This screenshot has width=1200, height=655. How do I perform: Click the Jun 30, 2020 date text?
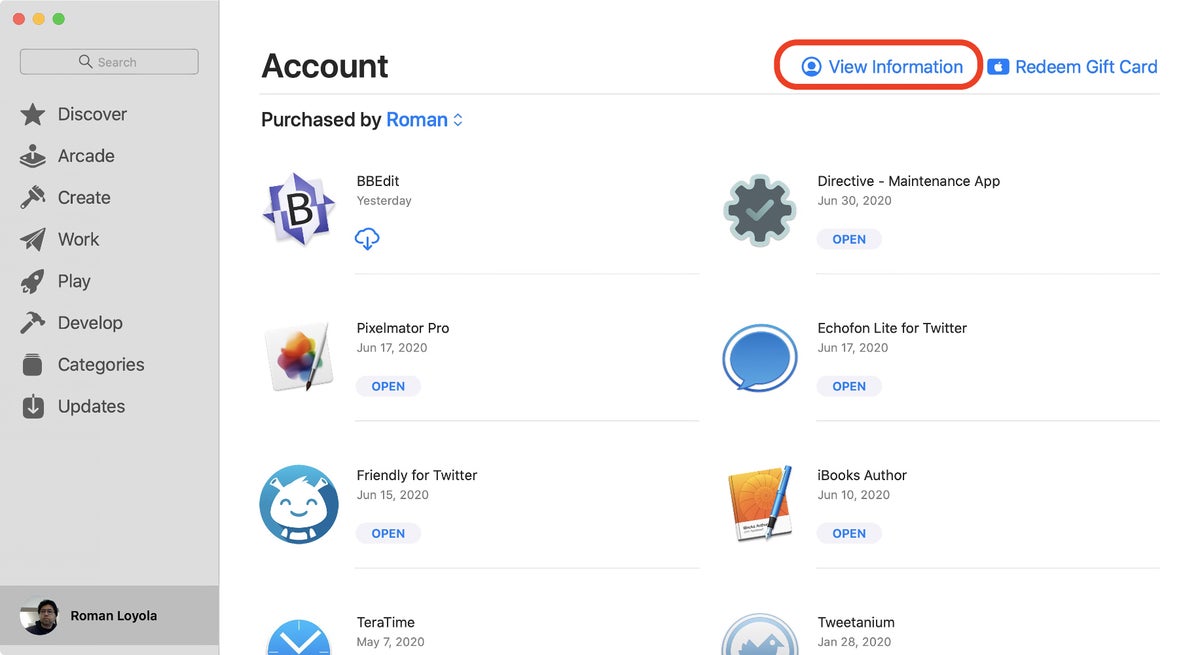(854, 201)
